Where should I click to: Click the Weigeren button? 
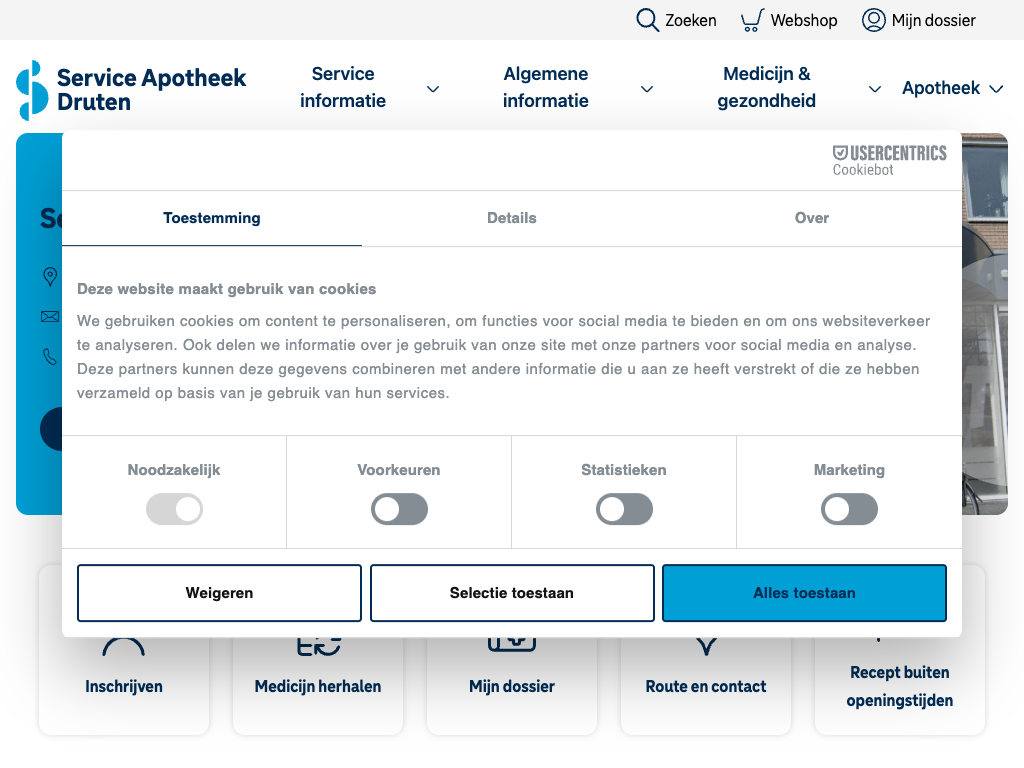219,593
